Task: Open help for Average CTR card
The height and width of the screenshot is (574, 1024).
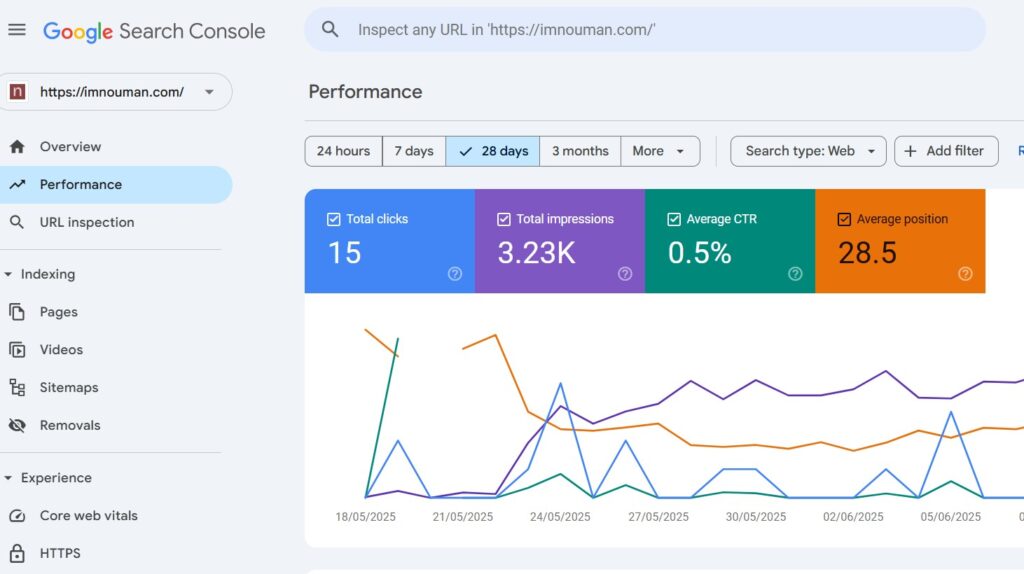Action: pos(795,274)
